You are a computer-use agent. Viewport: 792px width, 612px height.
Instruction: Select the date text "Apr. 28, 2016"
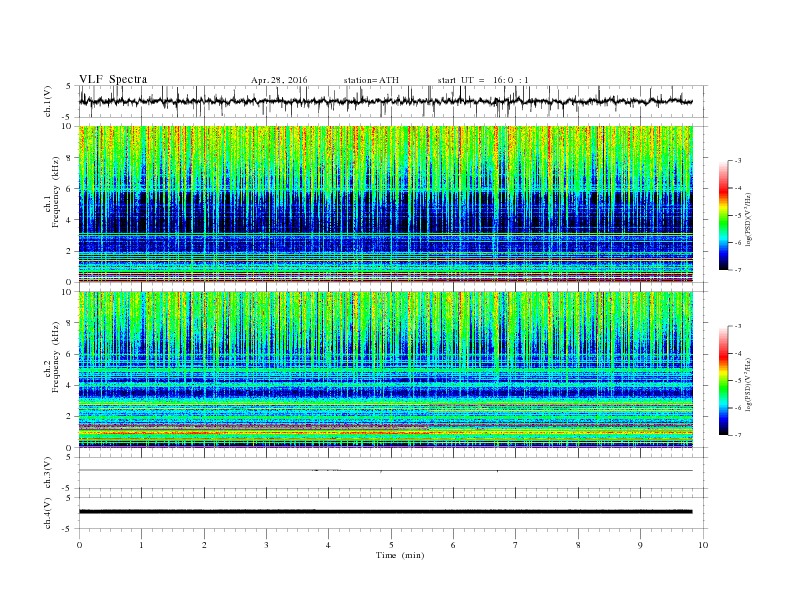tap(279, 80)
